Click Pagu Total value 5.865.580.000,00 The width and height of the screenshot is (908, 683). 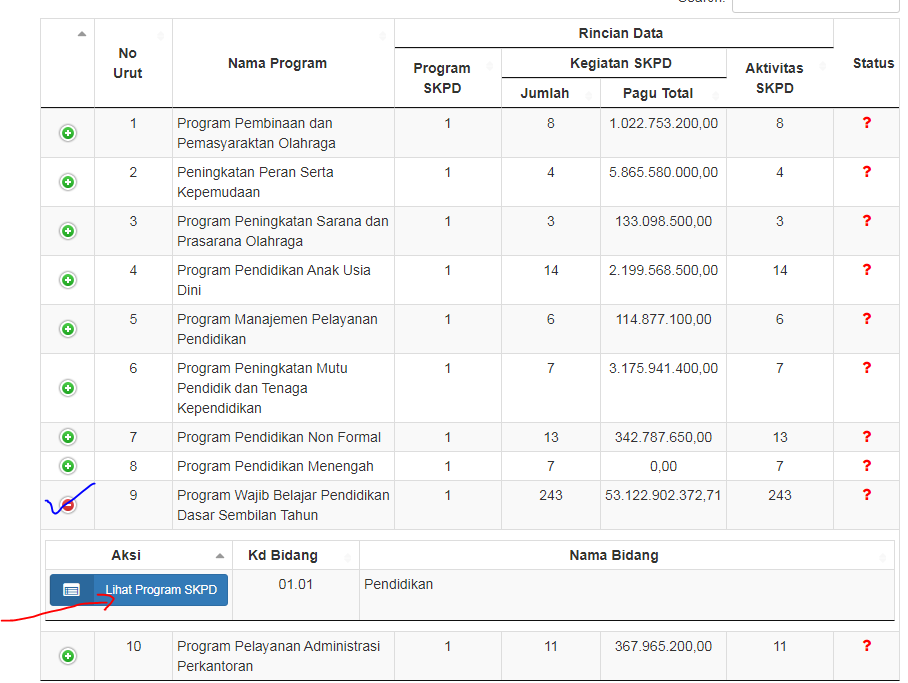(663, 173)
